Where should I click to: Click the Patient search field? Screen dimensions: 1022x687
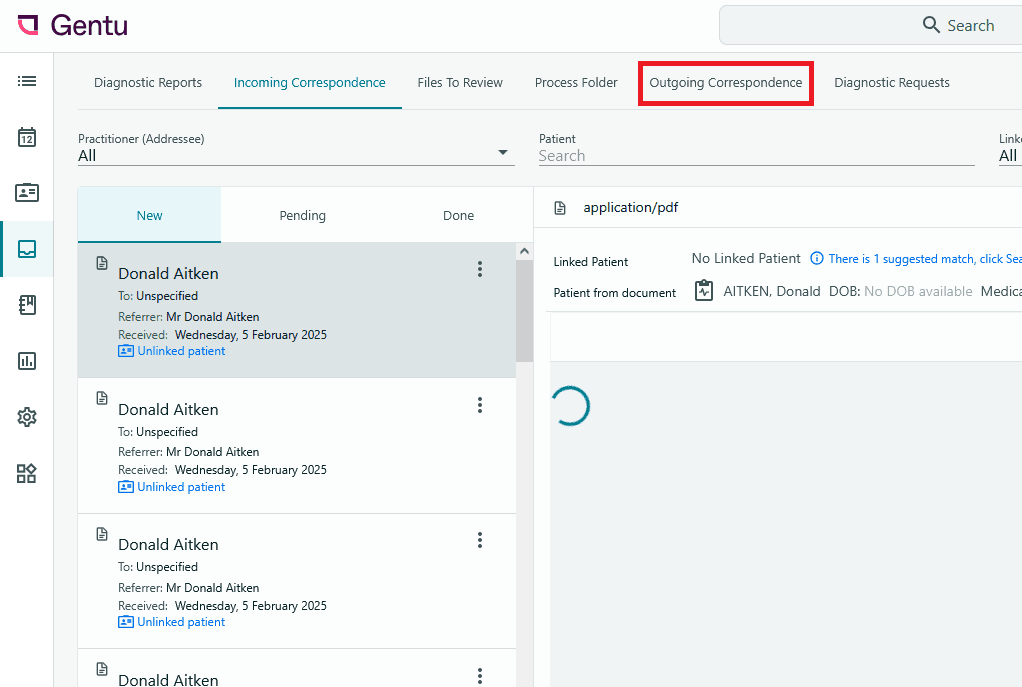point(756,156)
